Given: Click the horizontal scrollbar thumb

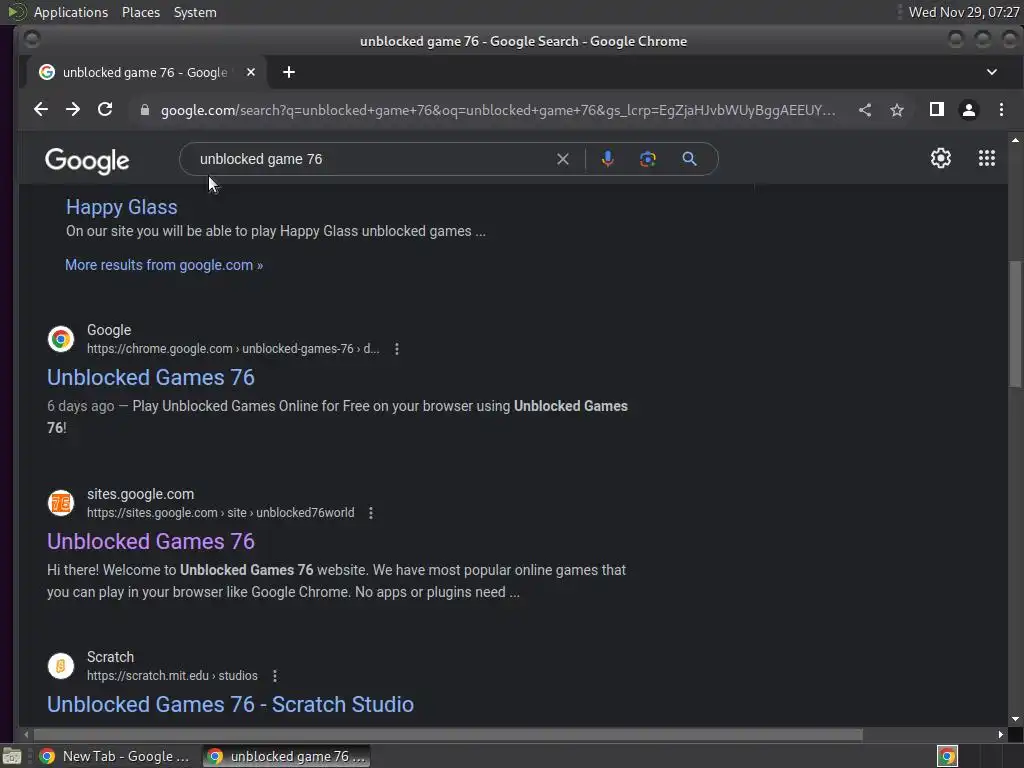Looking at the screenshot, I should pyautogui.click(x=448, y=735).
